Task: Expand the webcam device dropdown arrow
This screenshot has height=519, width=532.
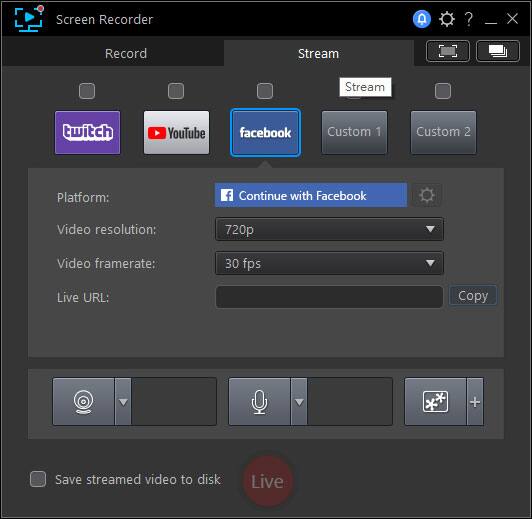Action: [123, 402]
